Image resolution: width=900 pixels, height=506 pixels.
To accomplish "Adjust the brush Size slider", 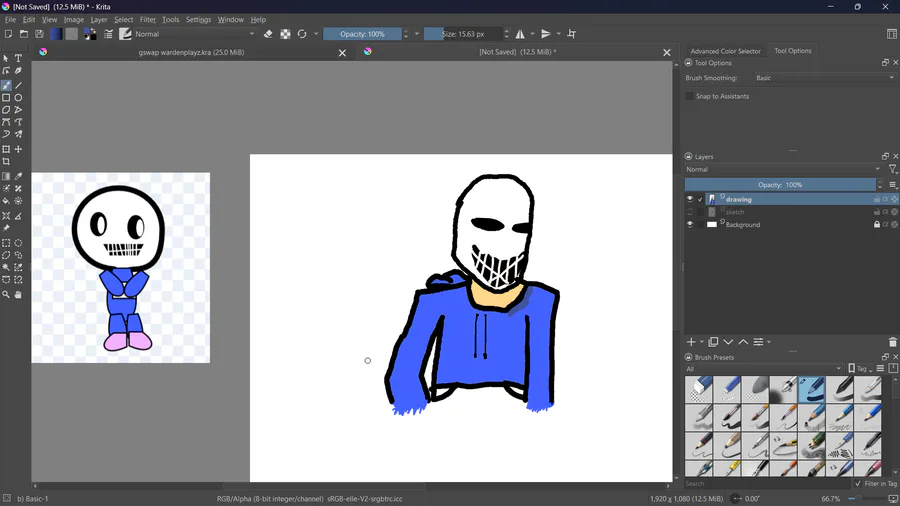I will [x=463, y=34].
